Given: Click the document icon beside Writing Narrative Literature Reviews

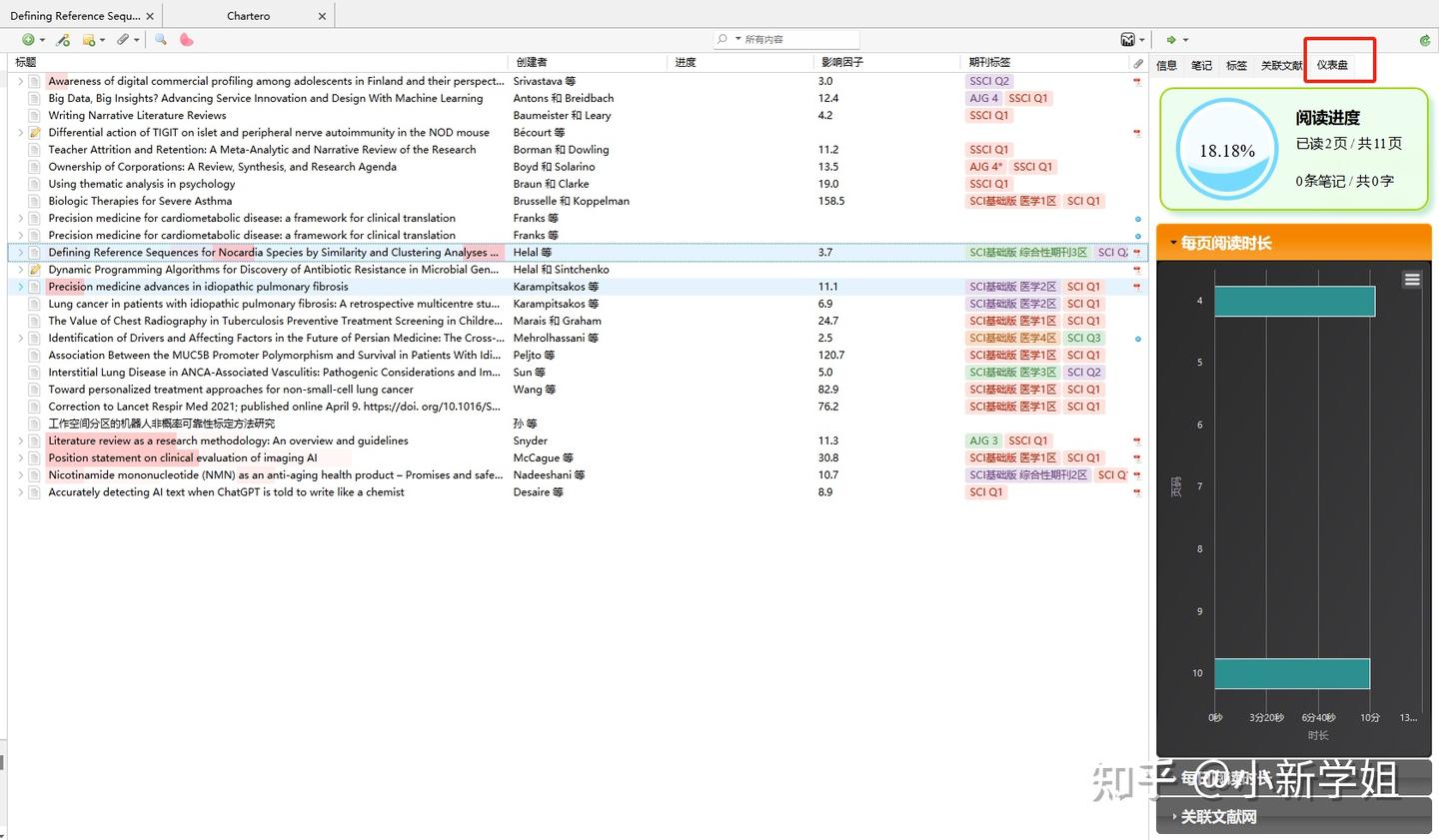Looking at the screenshot, I should 35,116.
